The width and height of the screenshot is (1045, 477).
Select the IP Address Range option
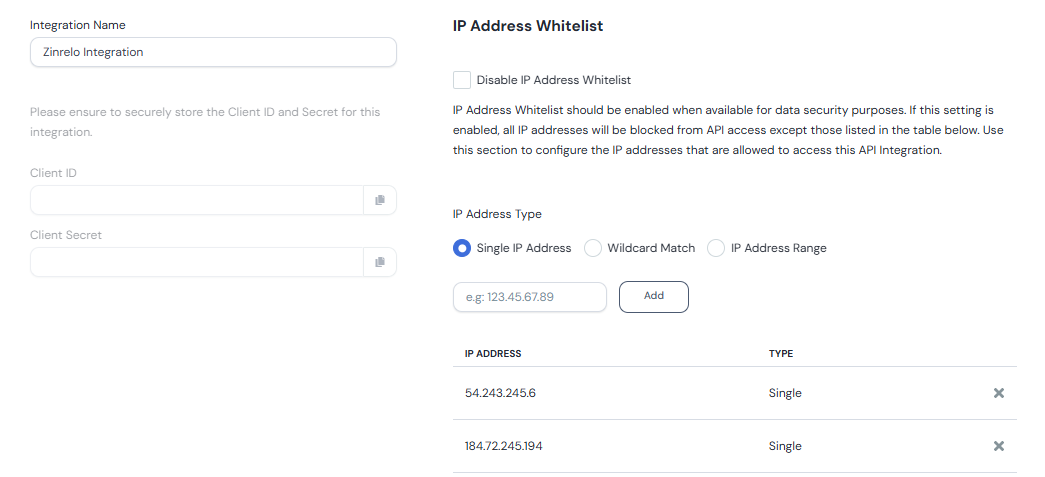click(x=716, y=248)
